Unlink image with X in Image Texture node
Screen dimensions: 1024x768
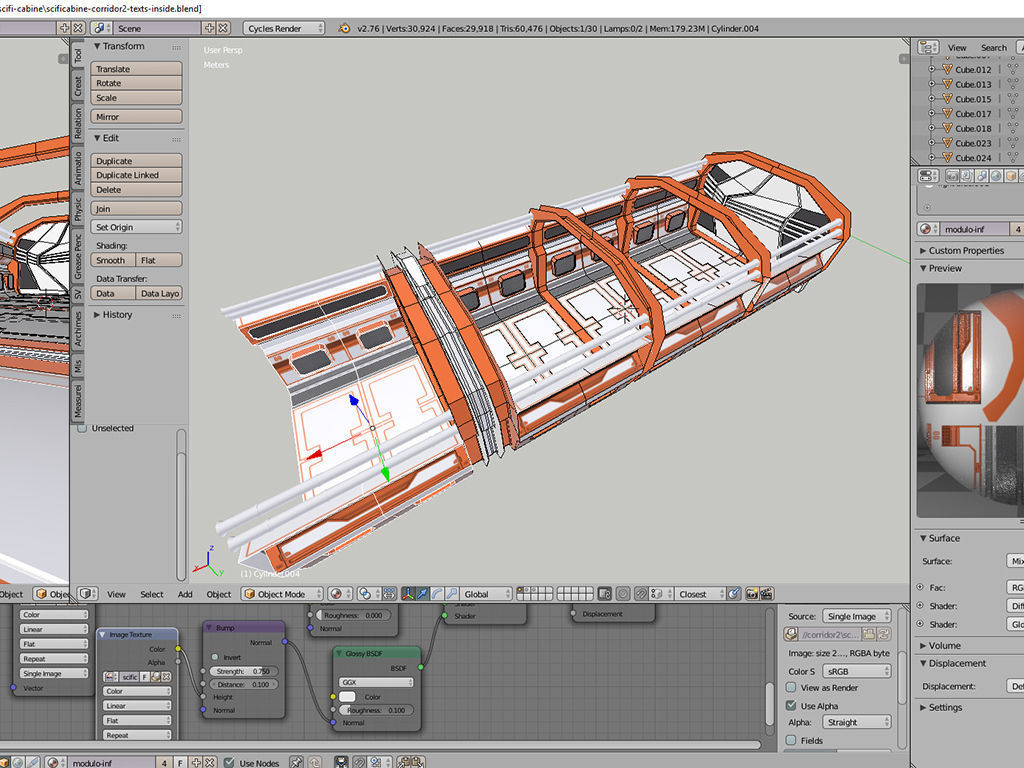pyautogui.click(x=166, y=677)
